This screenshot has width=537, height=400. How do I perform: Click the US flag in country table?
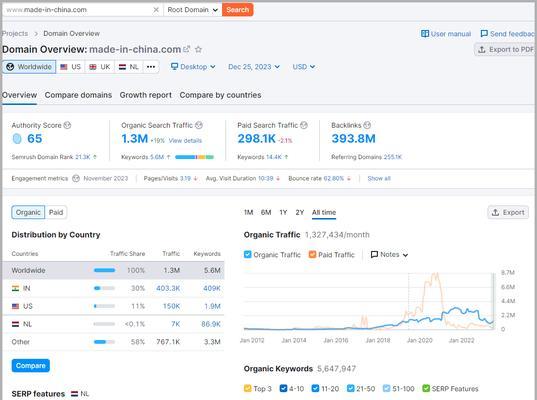click(x=15, y=306)
